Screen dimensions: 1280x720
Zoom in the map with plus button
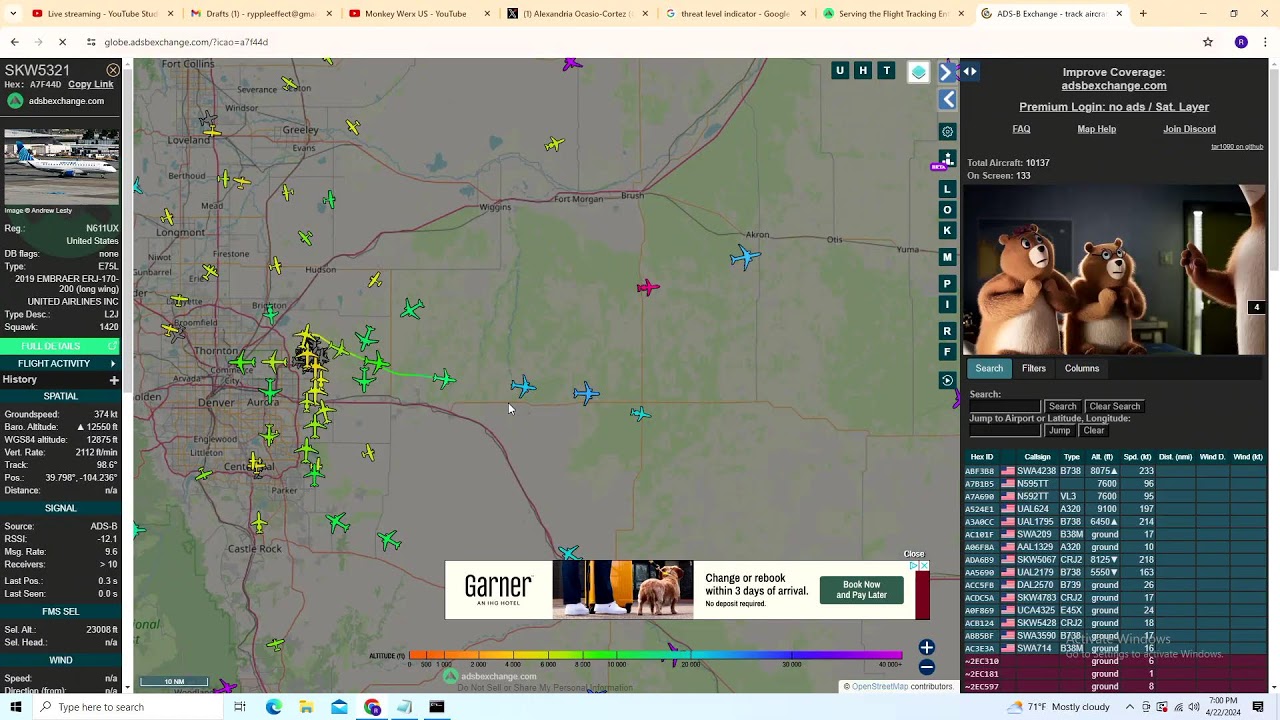click(927, 648)
